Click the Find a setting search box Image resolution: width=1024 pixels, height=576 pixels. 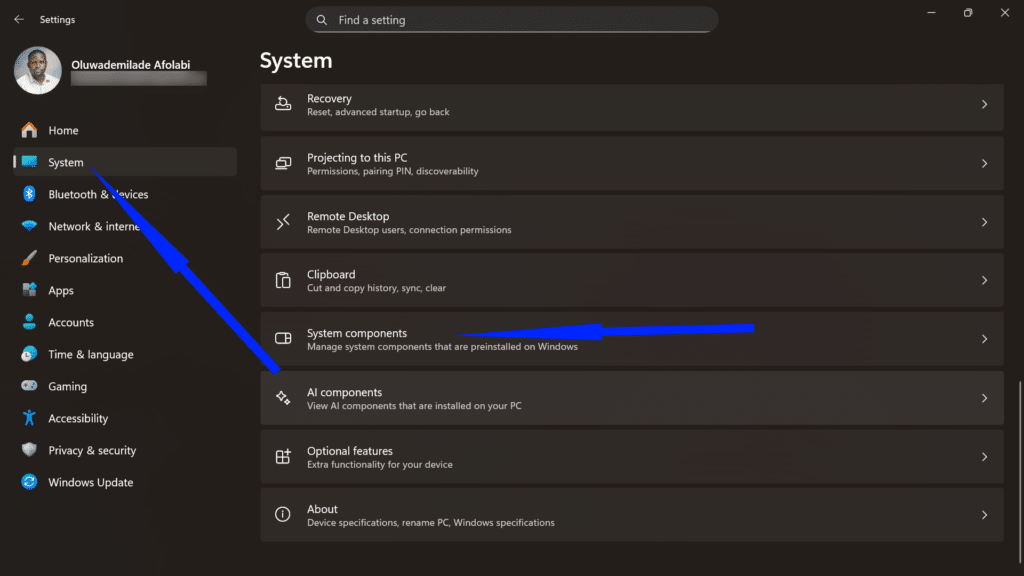511,19
